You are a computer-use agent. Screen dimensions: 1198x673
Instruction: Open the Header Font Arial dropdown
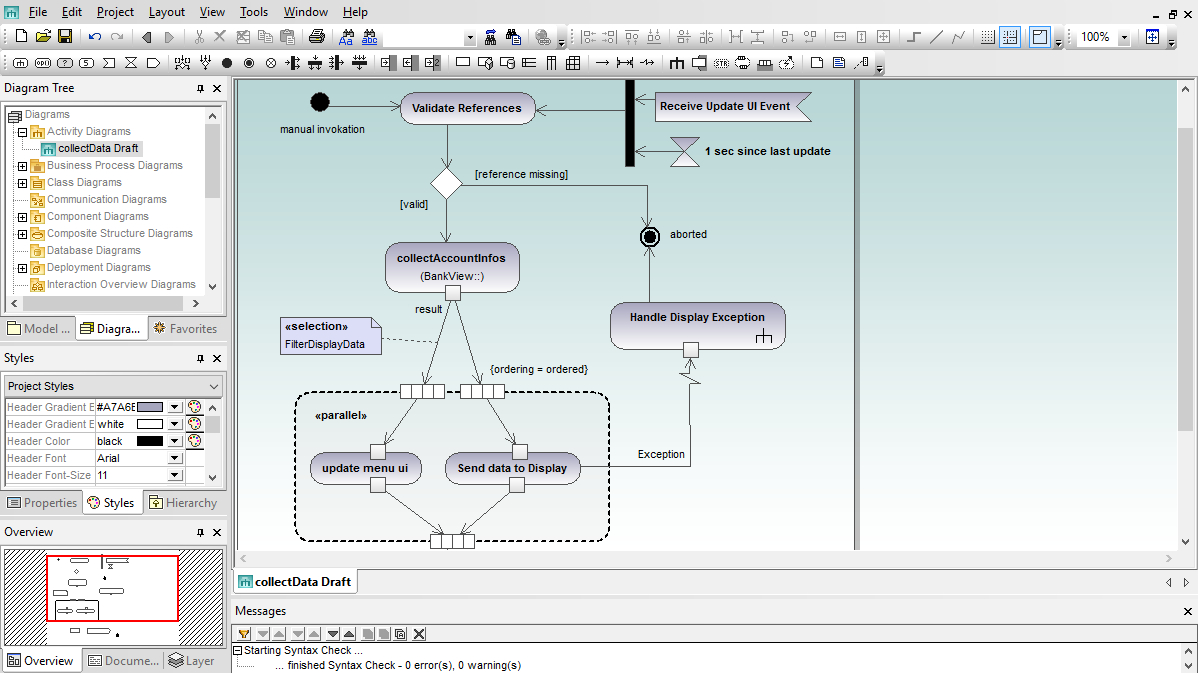(x=175, y=458)
